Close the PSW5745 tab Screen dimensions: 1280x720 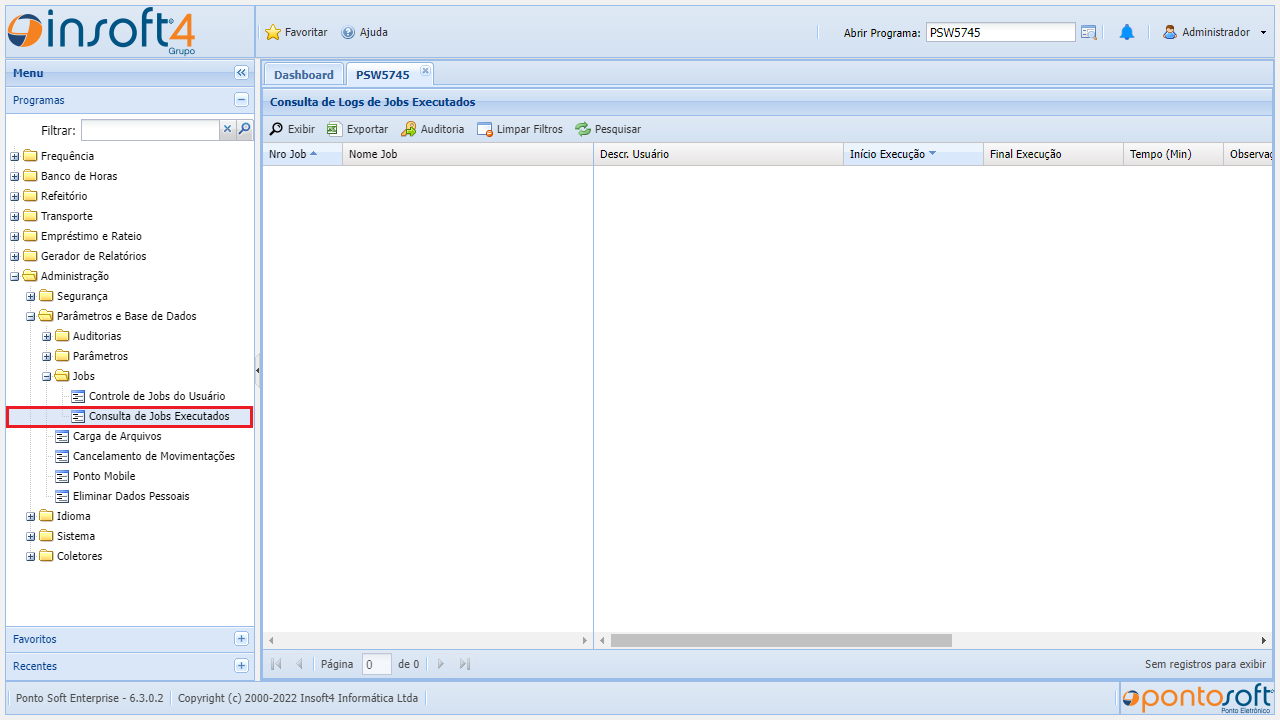coord(425,71)
